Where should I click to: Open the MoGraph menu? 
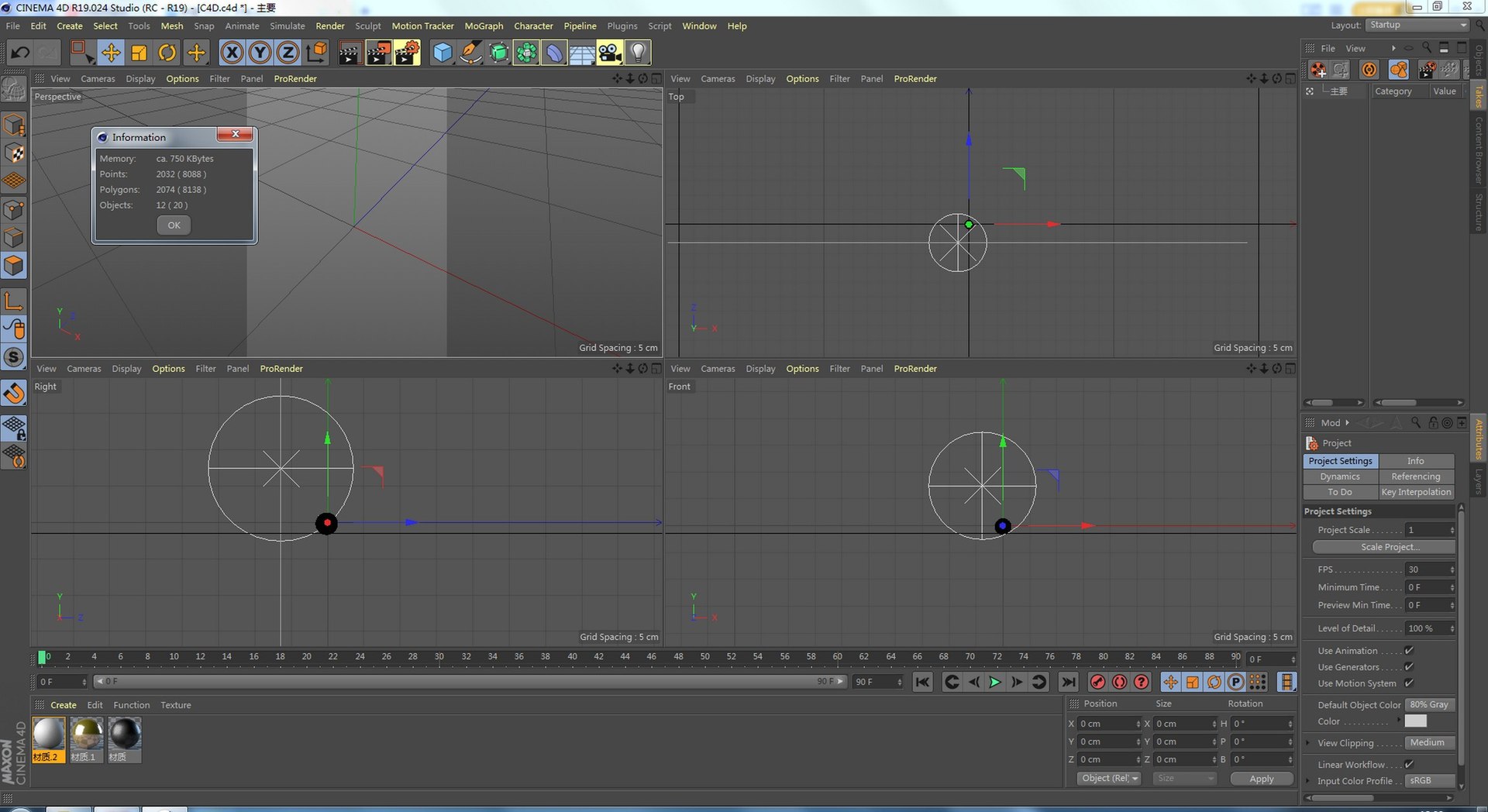484,26
